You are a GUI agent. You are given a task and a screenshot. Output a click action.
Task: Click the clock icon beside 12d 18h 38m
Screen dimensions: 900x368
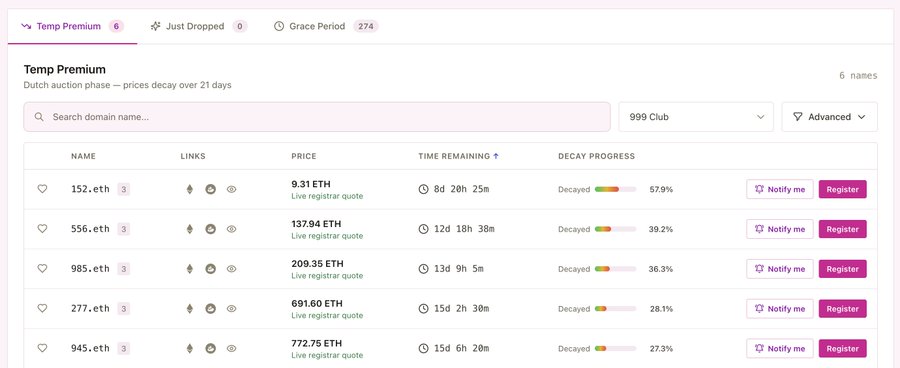point(424,228)
